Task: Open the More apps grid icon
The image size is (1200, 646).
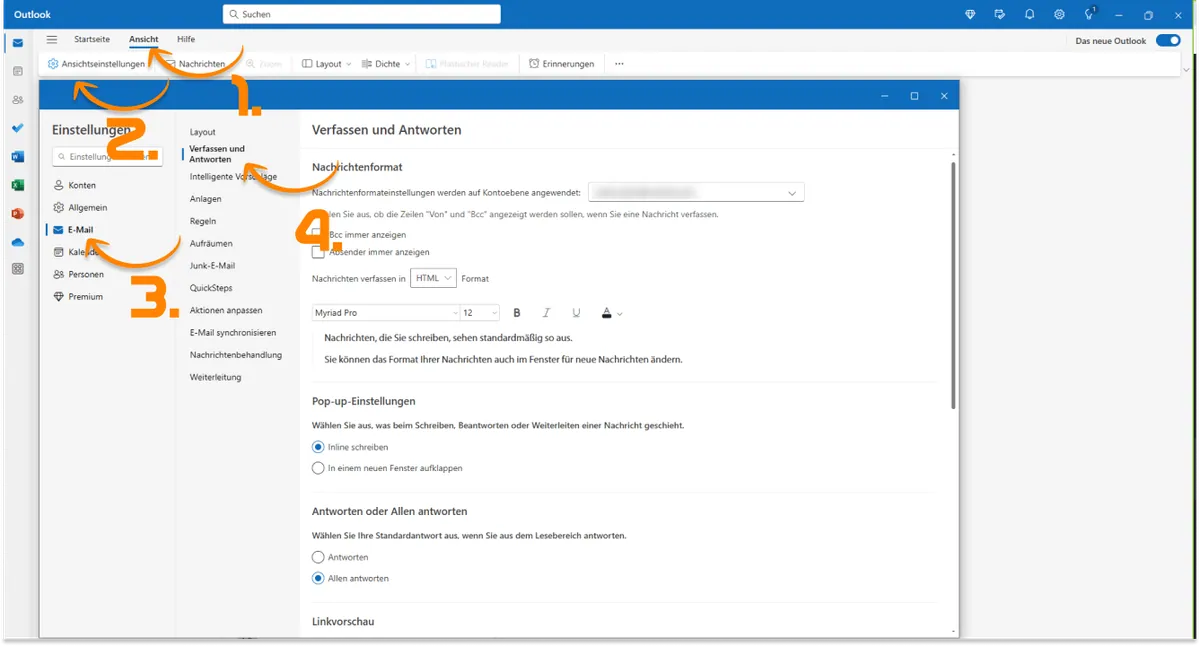Action: [18, 269]
